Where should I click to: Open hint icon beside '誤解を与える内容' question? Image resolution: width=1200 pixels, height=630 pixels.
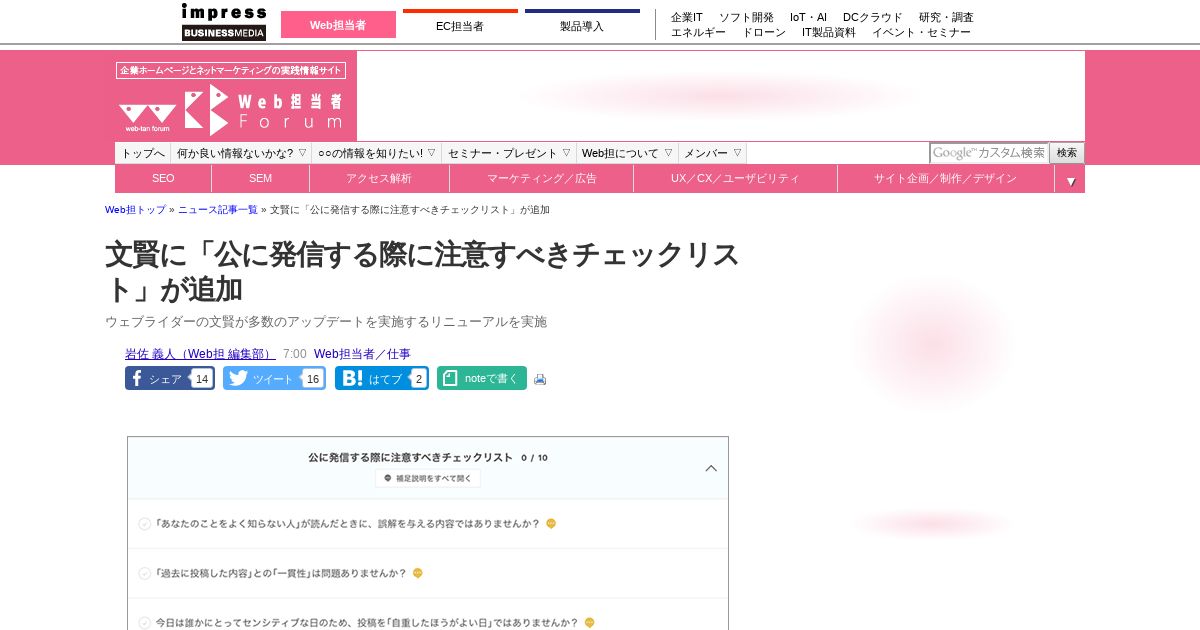[x=551, y=524]
